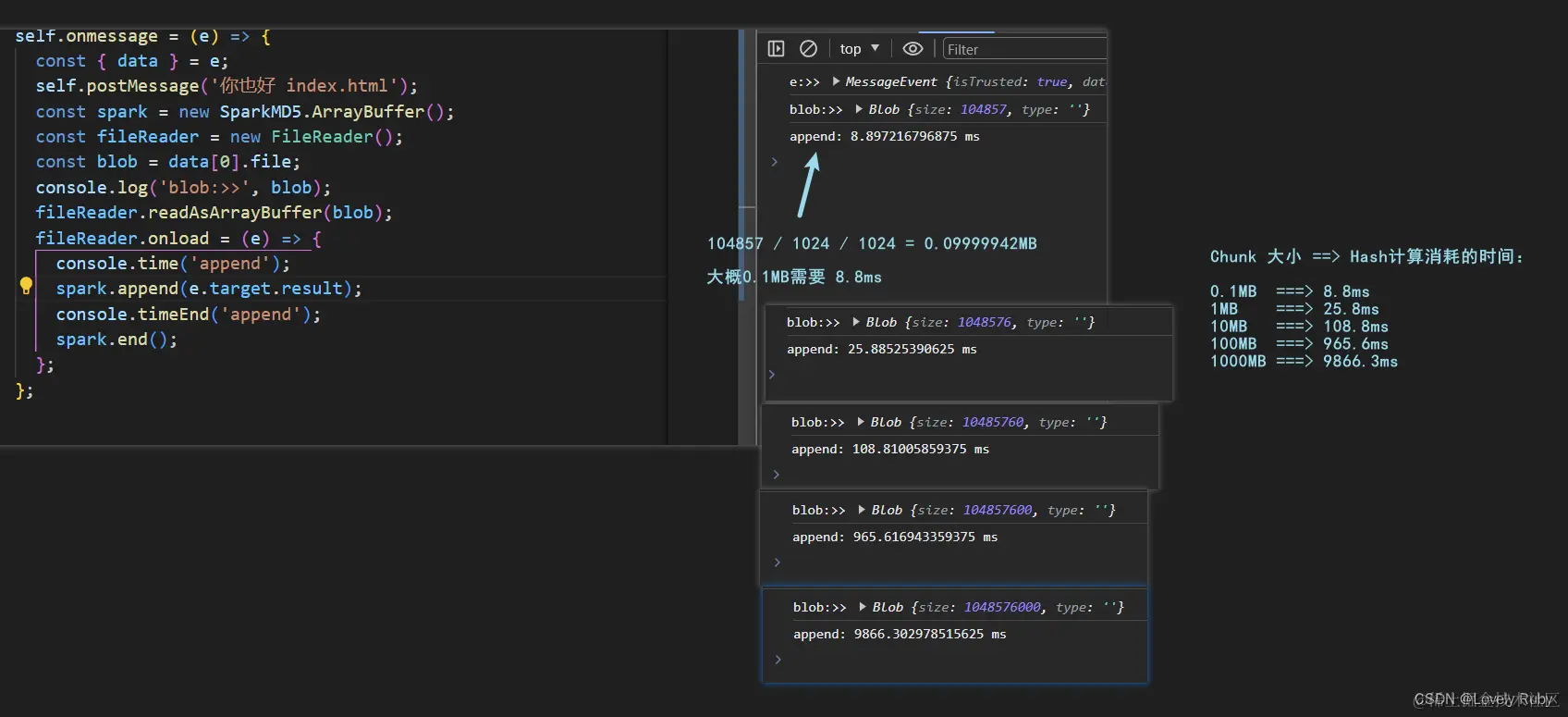Click the '0.1MB ===> 8.8ms' summary row
1568x717 pixels.
pos(1290,291)
